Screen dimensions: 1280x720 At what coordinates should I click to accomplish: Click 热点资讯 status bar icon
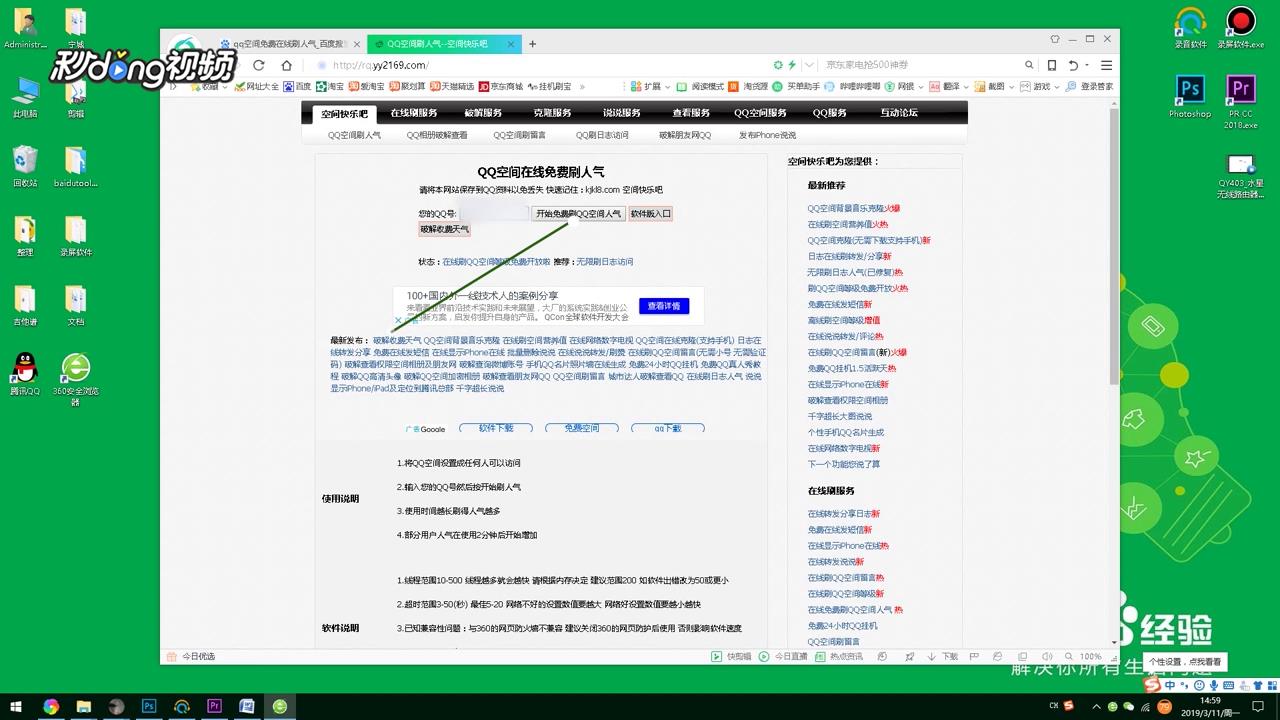point(839,656)
